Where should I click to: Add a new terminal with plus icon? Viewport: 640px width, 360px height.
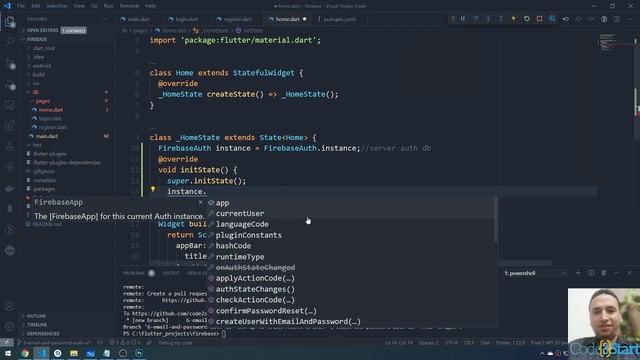578,273
